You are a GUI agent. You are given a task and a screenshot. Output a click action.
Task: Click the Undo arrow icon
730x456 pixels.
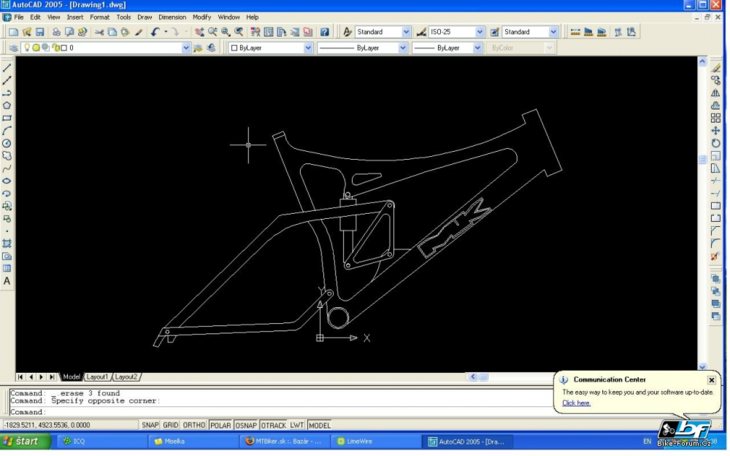[155, 32]
